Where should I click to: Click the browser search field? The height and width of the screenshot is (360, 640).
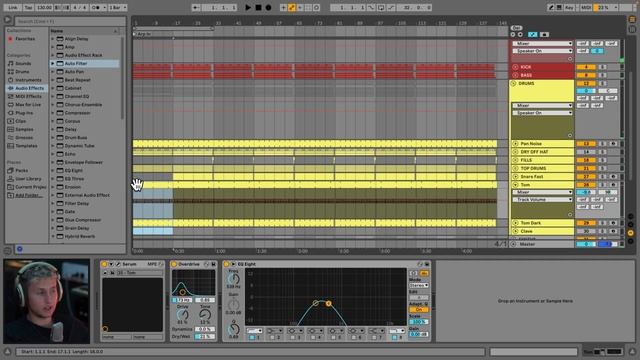[70, 21]
